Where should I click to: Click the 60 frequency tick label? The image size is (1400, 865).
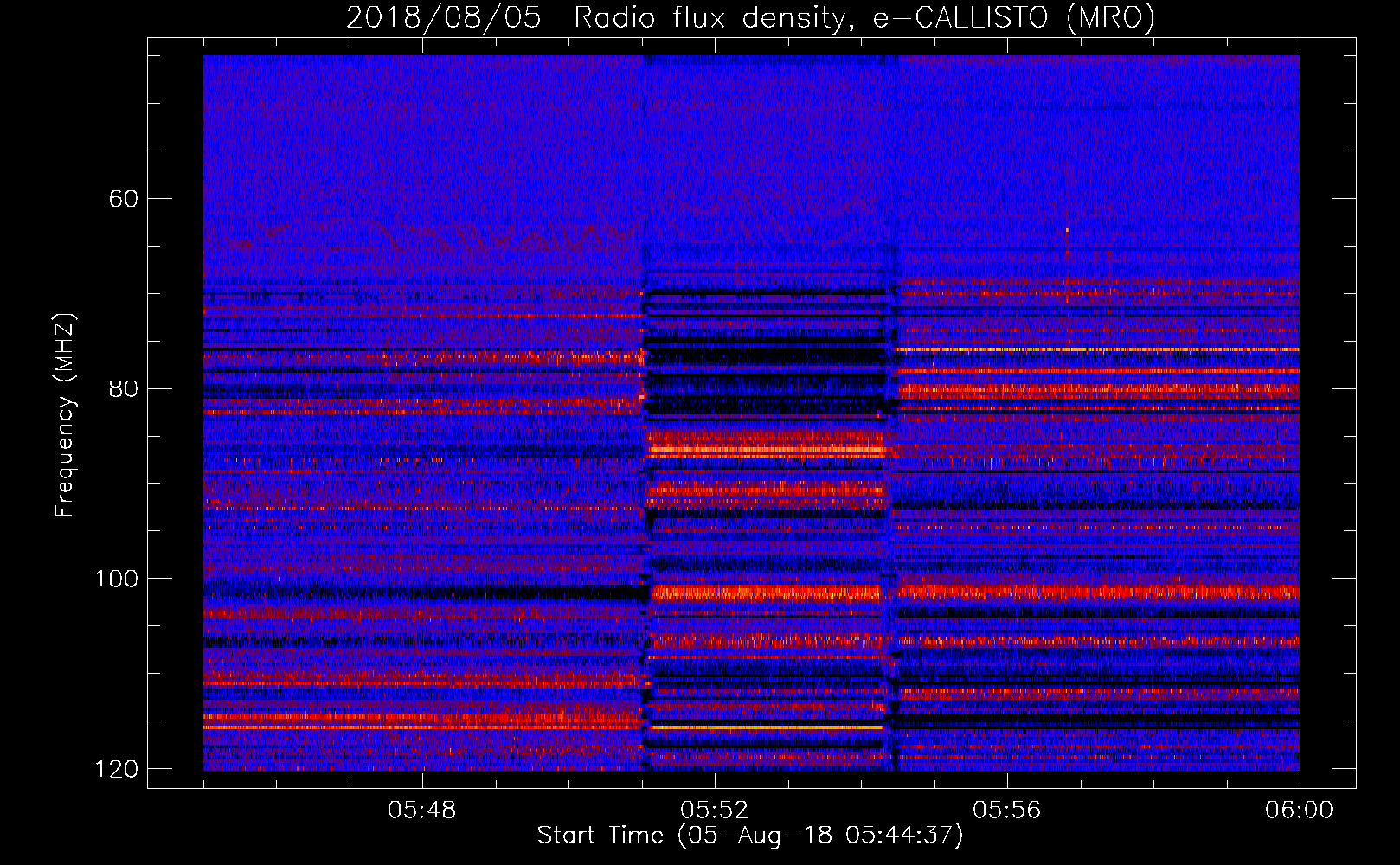(x=124, y=199)
